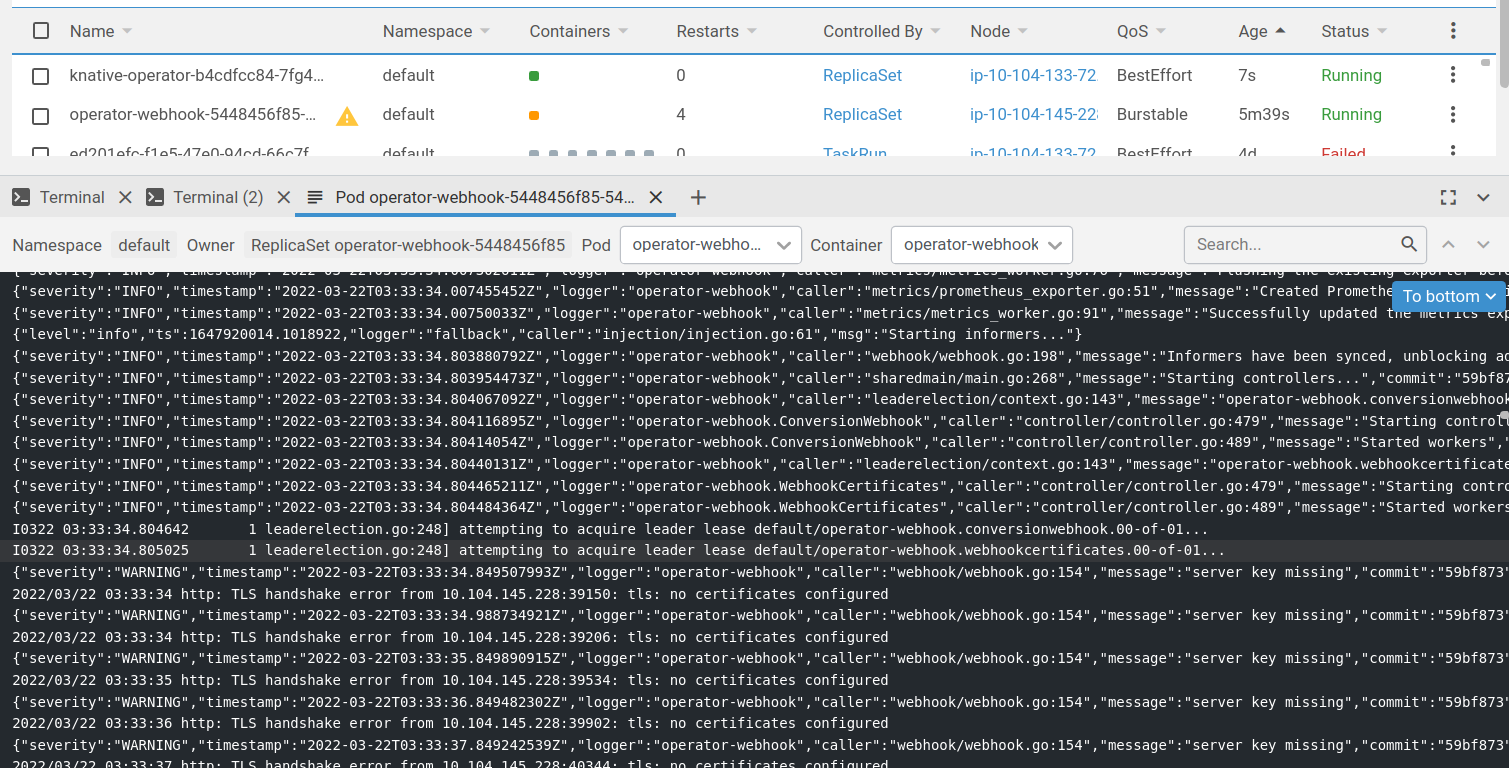Toggle the select-all pods checkbox
This screenshot has height=768, width=1509.
click(40, 31)
